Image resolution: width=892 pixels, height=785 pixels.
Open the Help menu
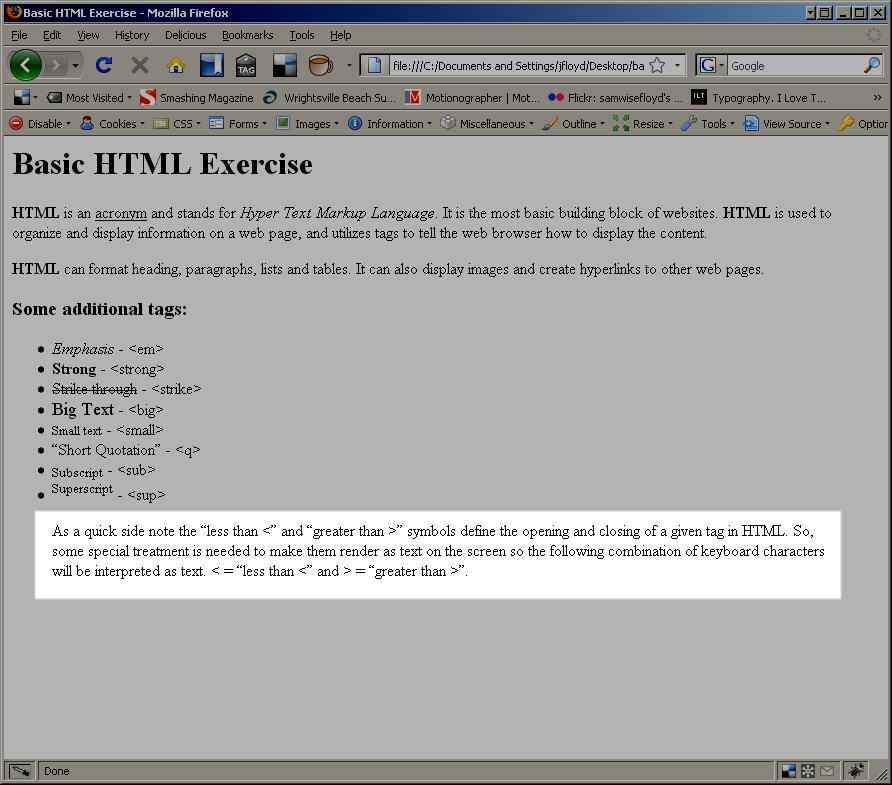[340, 35]
